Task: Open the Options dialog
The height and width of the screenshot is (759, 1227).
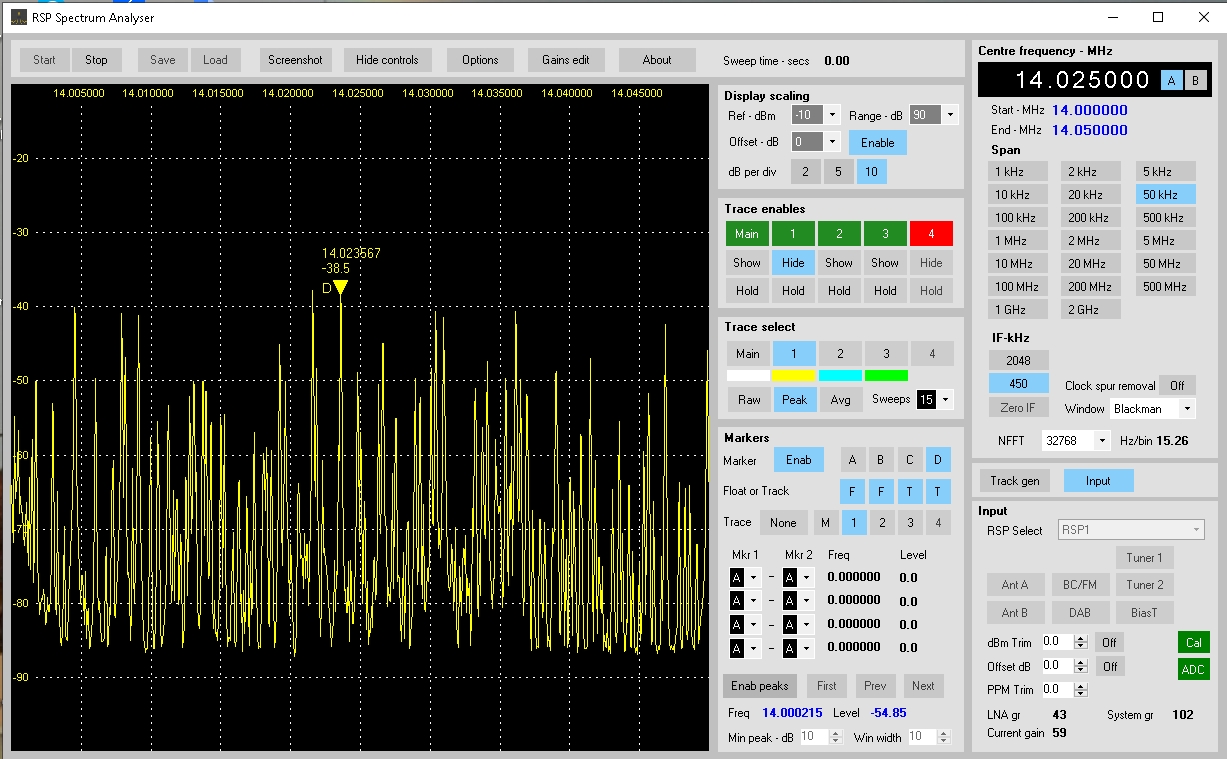Action: tap(480, 60)
